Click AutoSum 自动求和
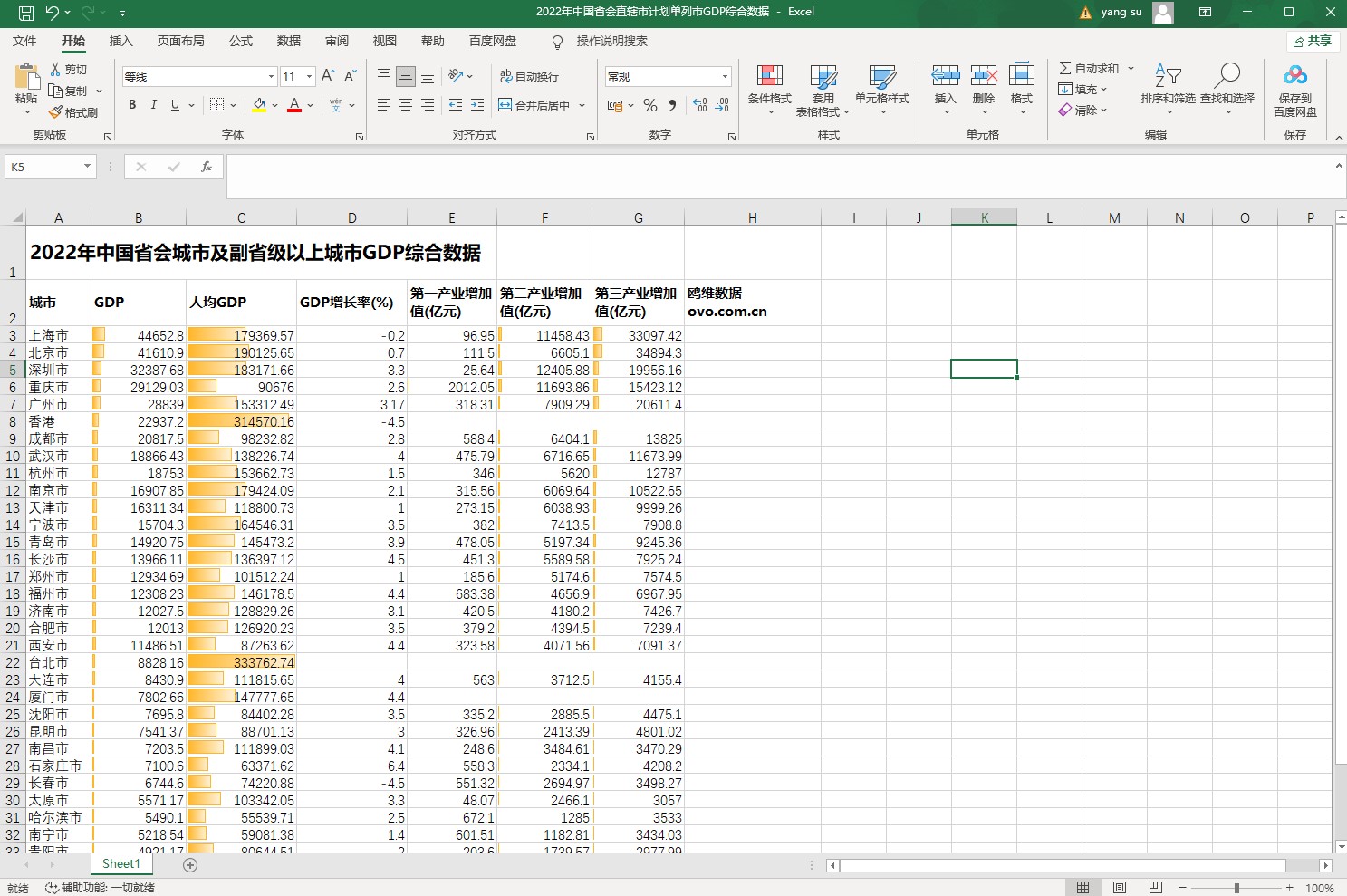The width and height of the screenshot is (1347, 896). (x=1090, y=68)
